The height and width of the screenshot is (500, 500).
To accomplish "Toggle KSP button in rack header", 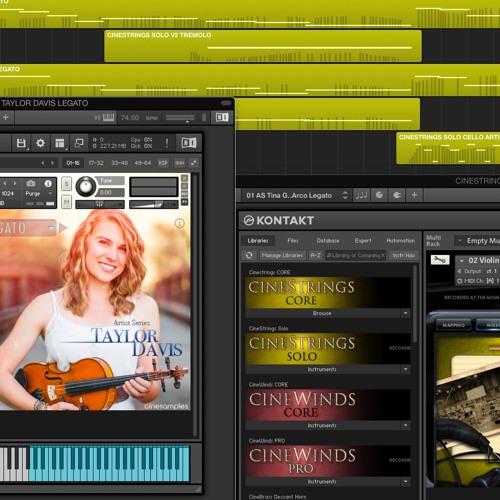I will 163,163.
